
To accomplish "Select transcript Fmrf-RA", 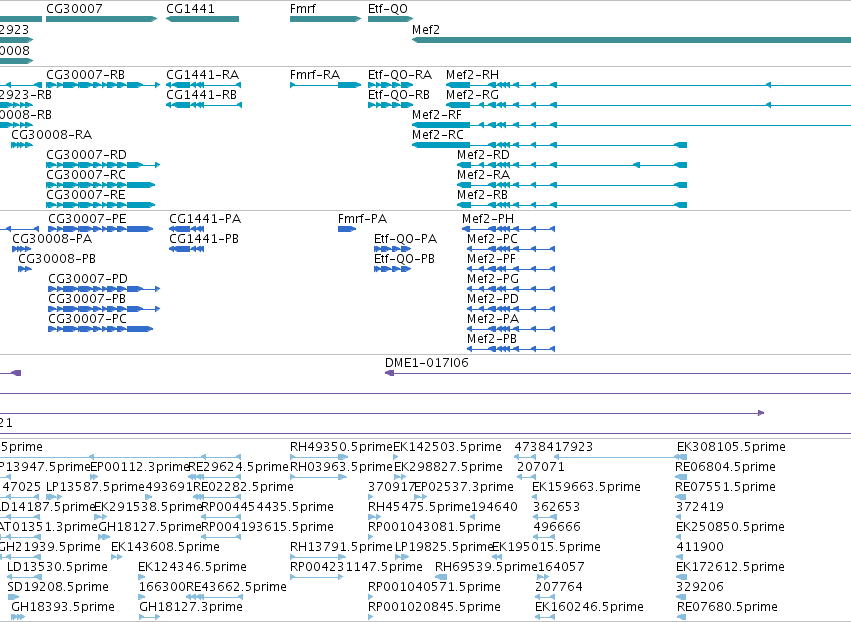I will click(325, 85).
